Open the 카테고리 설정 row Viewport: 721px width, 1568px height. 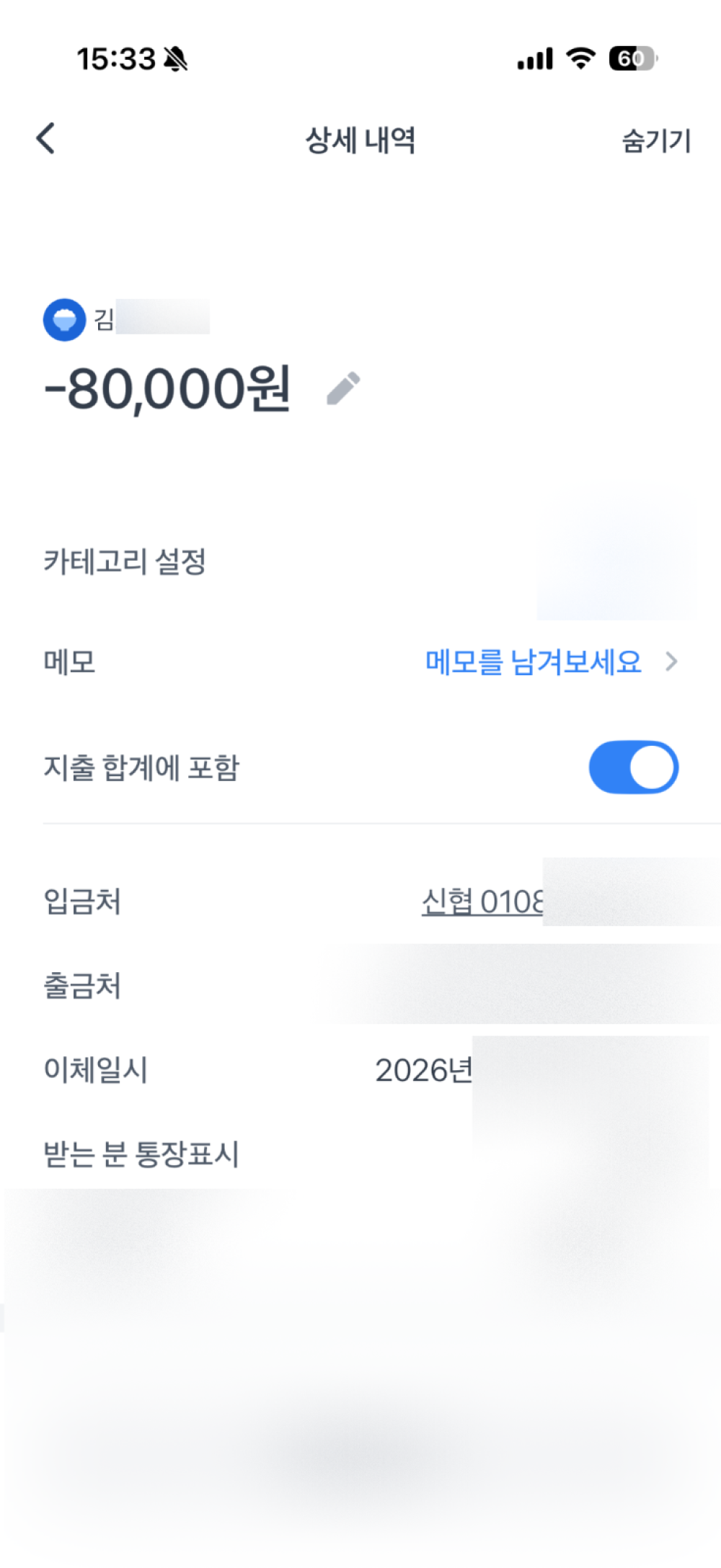[125, 561]
